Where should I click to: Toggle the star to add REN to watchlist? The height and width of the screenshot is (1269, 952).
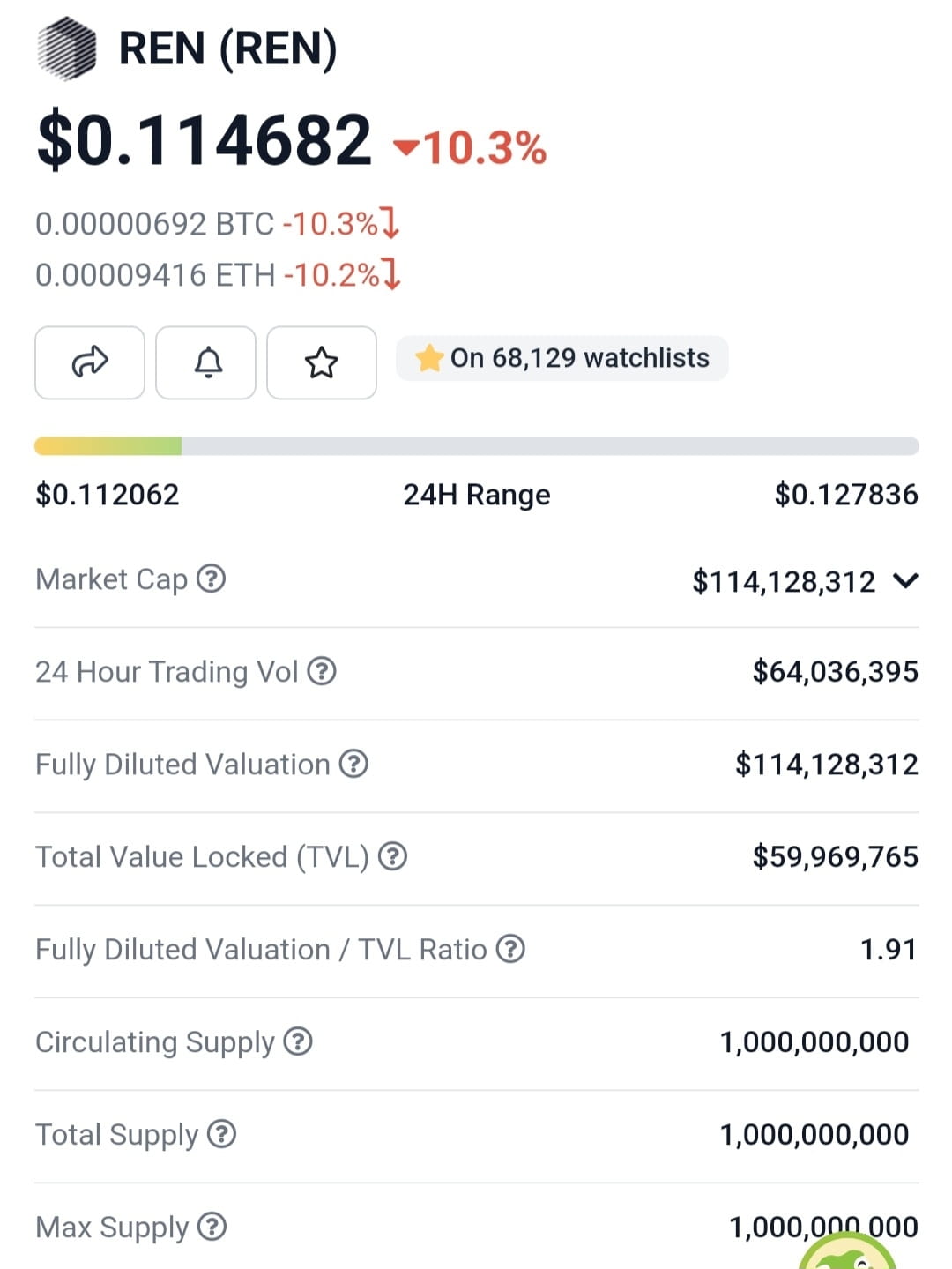322,362
